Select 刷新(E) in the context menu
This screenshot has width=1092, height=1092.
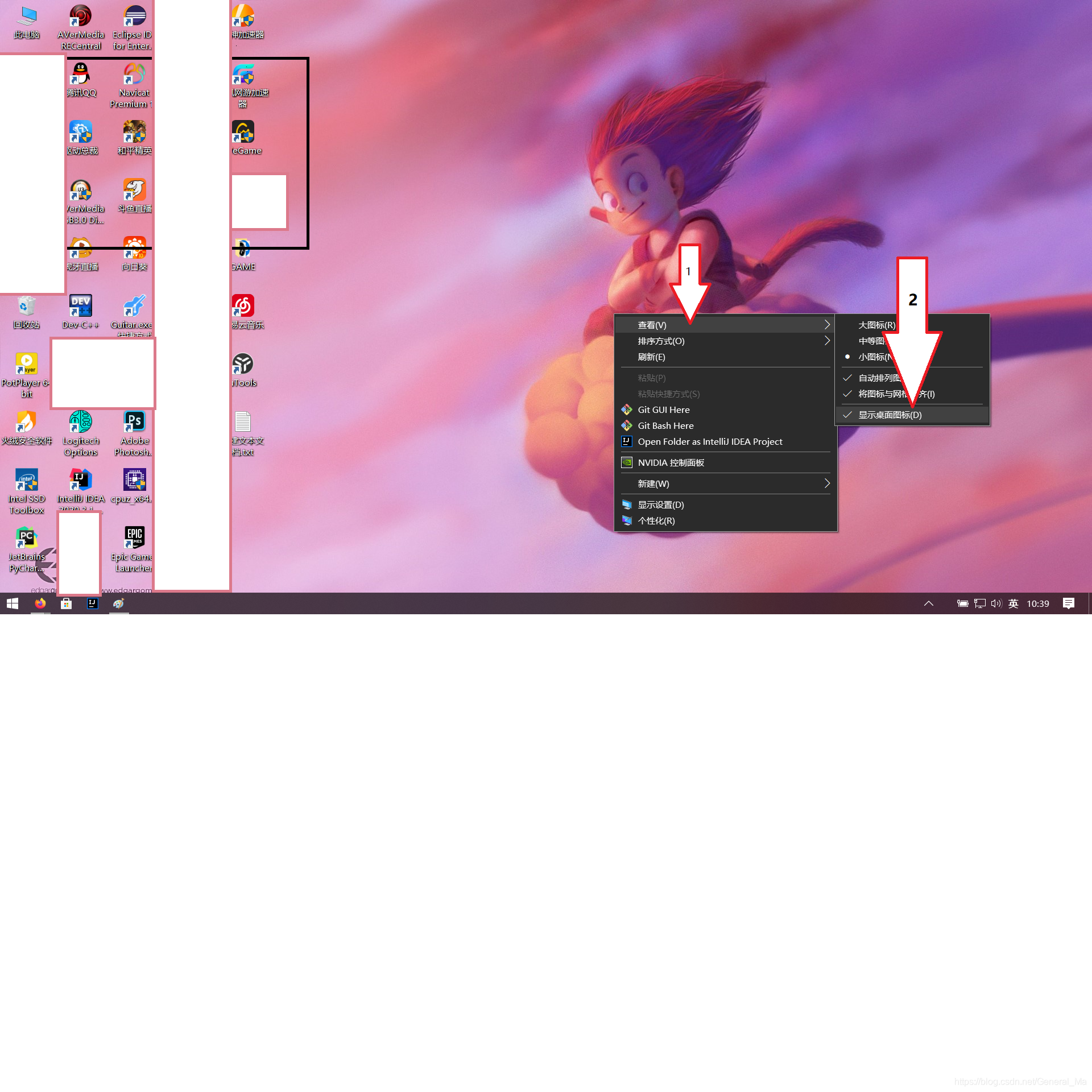point(651,357)
